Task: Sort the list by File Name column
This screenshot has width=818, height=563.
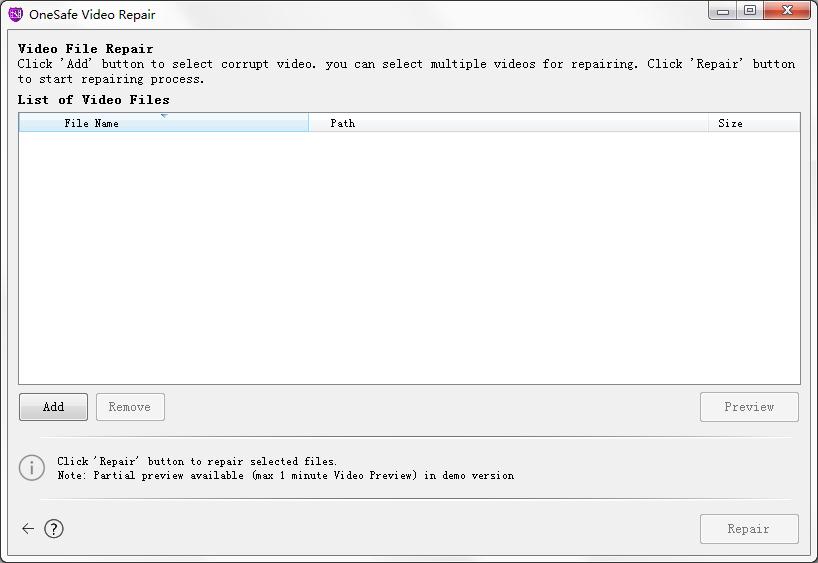Action: click(92, 124)
